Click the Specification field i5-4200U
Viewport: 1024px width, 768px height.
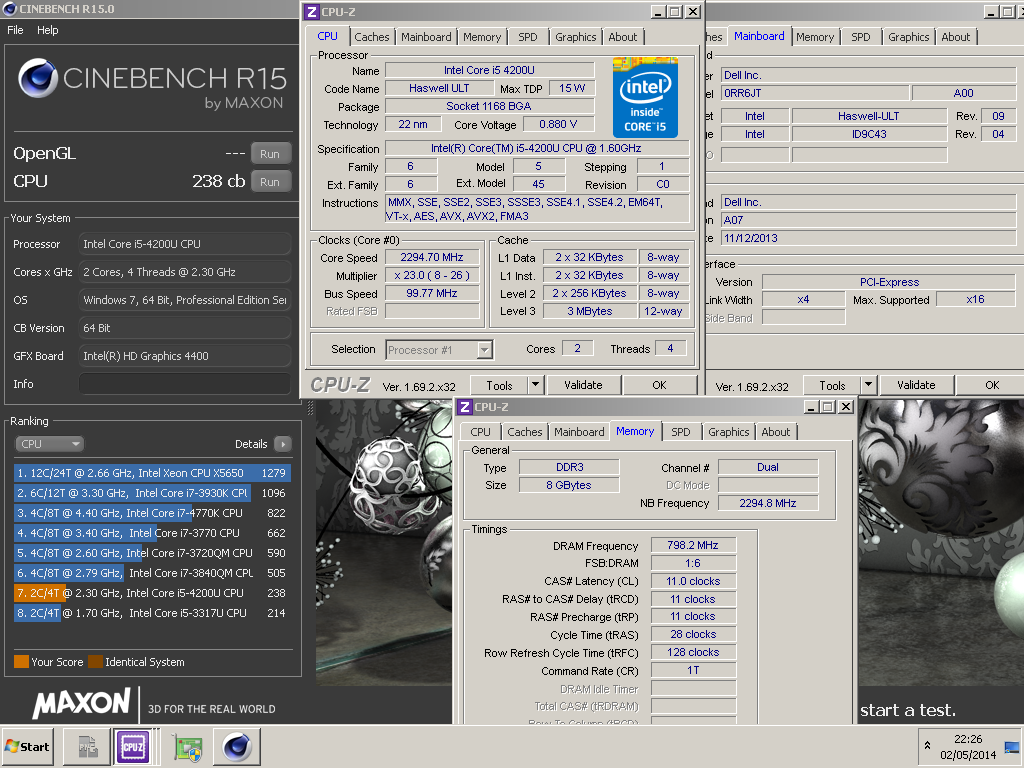coord(536,148)
